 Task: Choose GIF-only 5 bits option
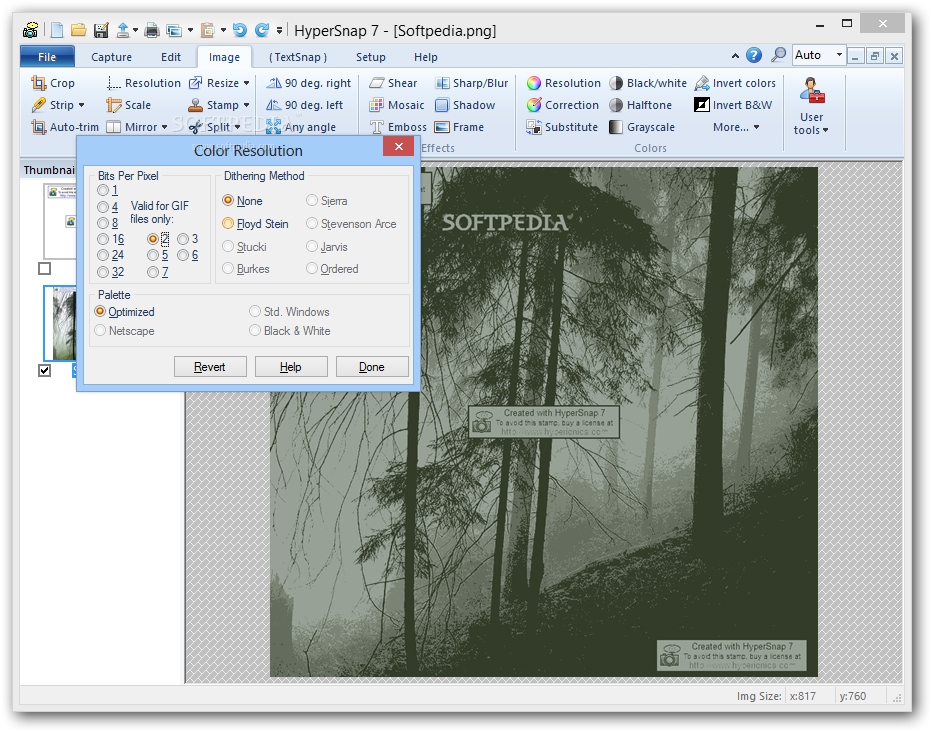click(153, 255)
